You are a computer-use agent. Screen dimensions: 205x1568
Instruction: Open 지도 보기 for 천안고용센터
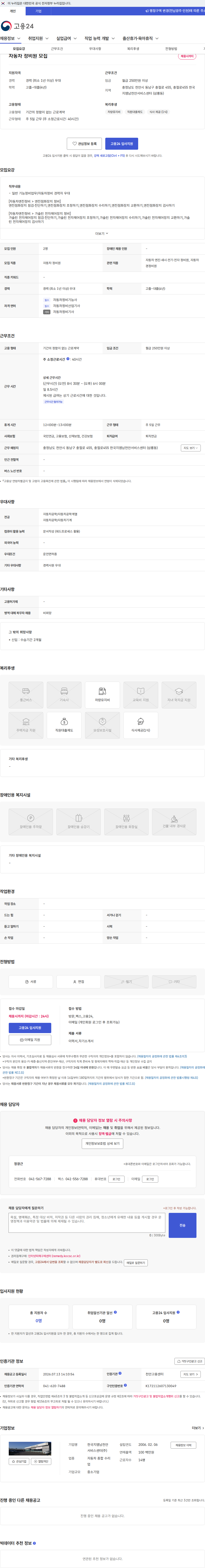coord(190,1375)
